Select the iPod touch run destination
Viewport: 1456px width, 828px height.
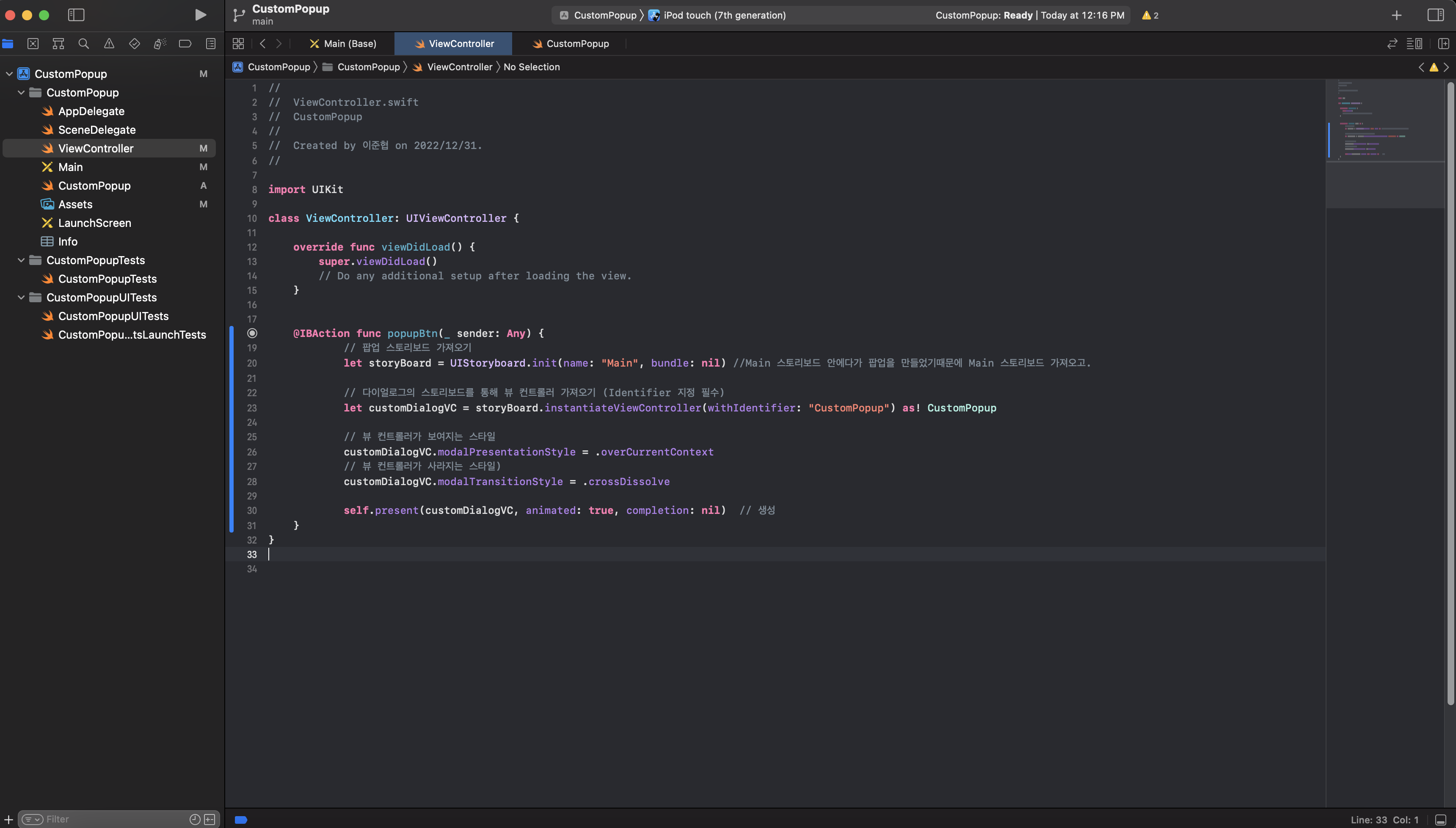(x=724, y=15)
